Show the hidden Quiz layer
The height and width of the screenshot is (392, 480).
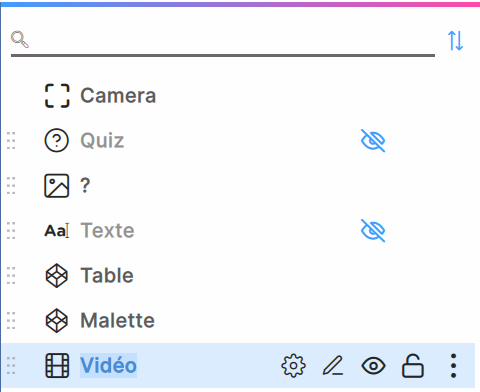[x=373, y=141]
